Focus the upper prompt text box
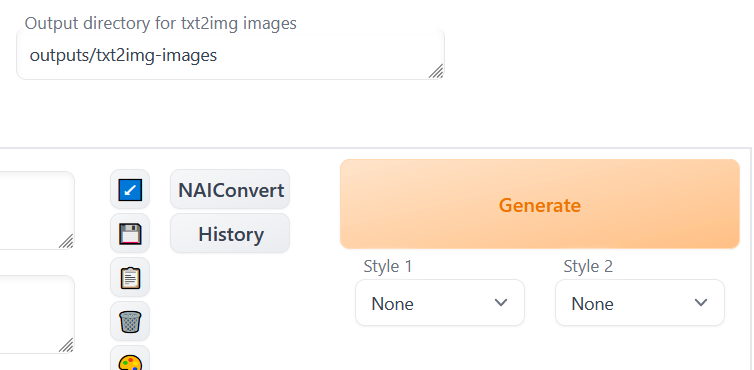This screenshot has width=754, height=370. click(37, 210)
